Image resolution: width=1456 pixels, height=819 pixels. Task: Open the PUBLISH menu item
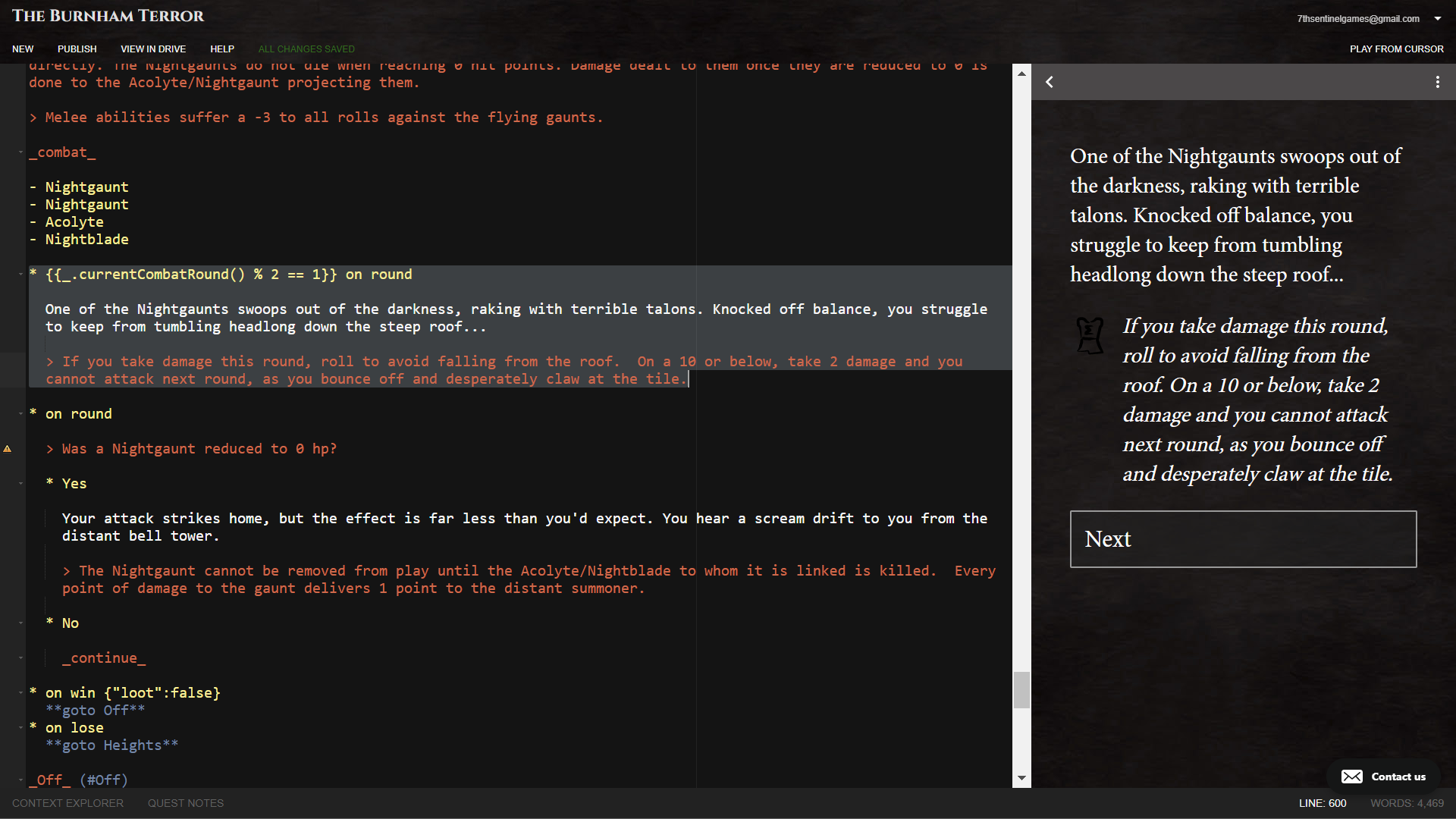(77, 49)
